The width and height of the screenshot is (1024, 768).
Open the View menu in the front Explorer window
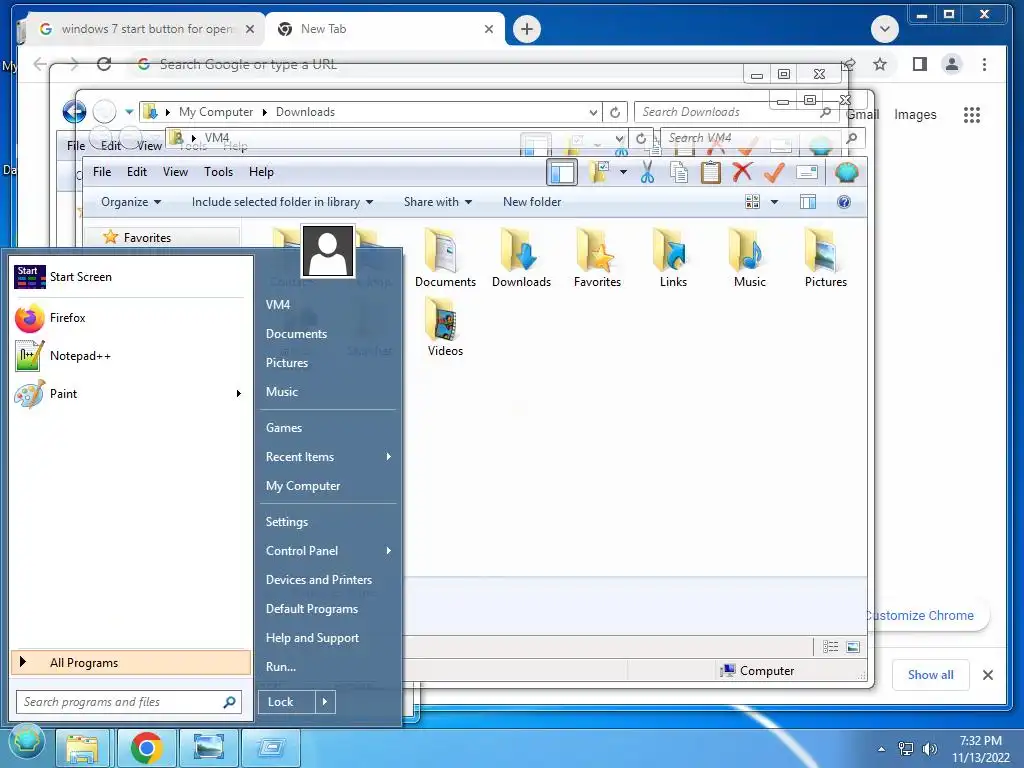175,172
